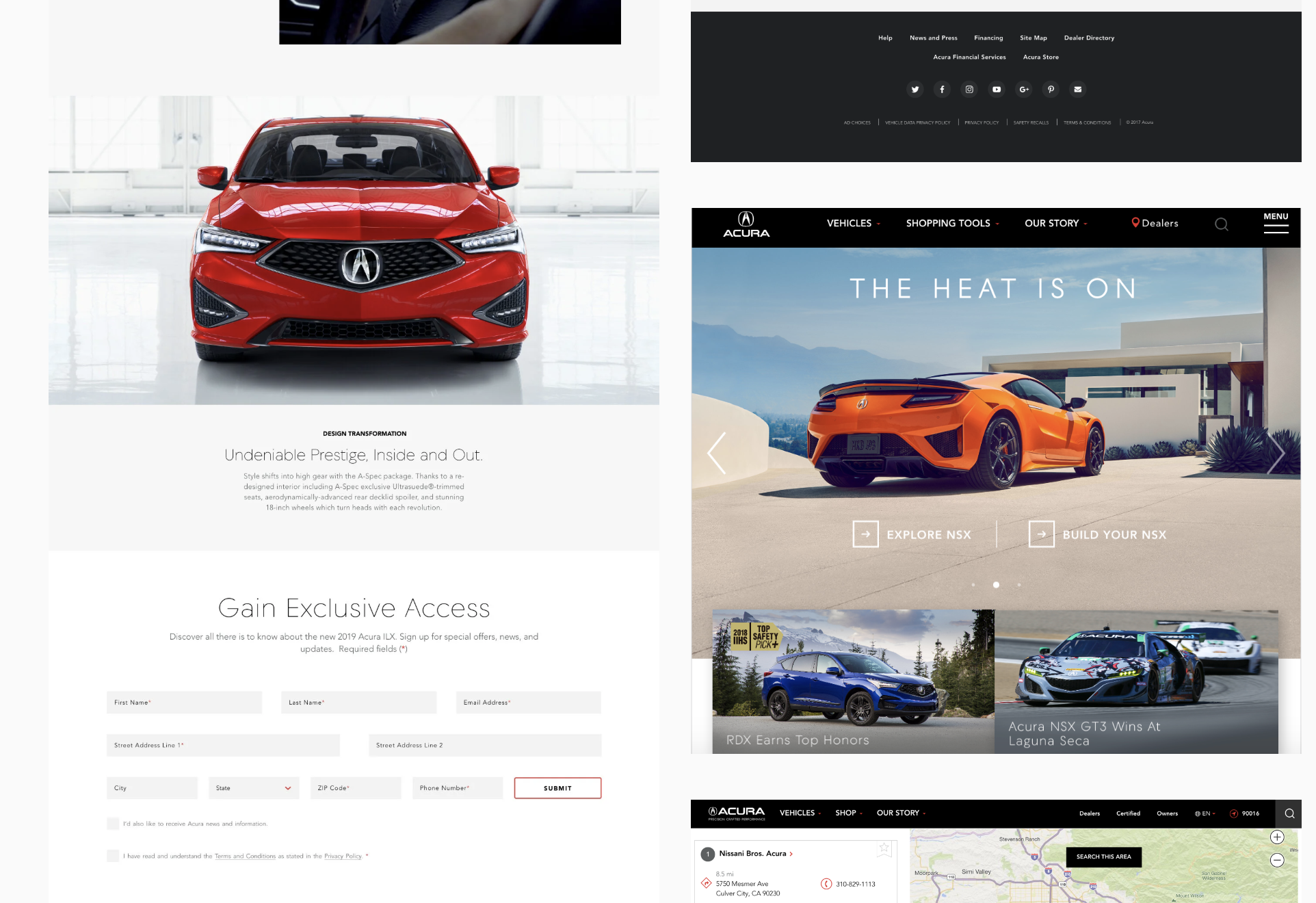Favorite Nissani Bros. Acura star icon
1316x903 pixels.
(884, 848)
